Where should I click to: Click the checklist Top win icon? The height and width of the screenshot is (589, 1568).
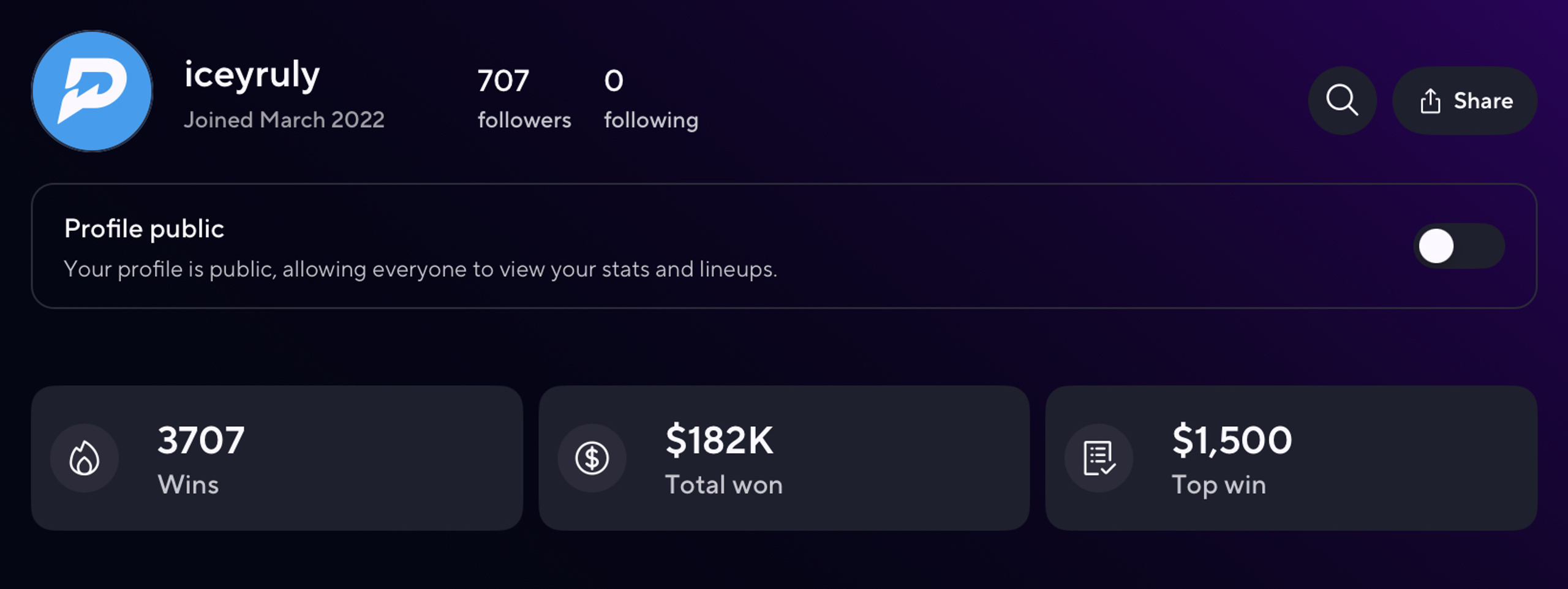pyautogui.click(x=1099, y=458)
